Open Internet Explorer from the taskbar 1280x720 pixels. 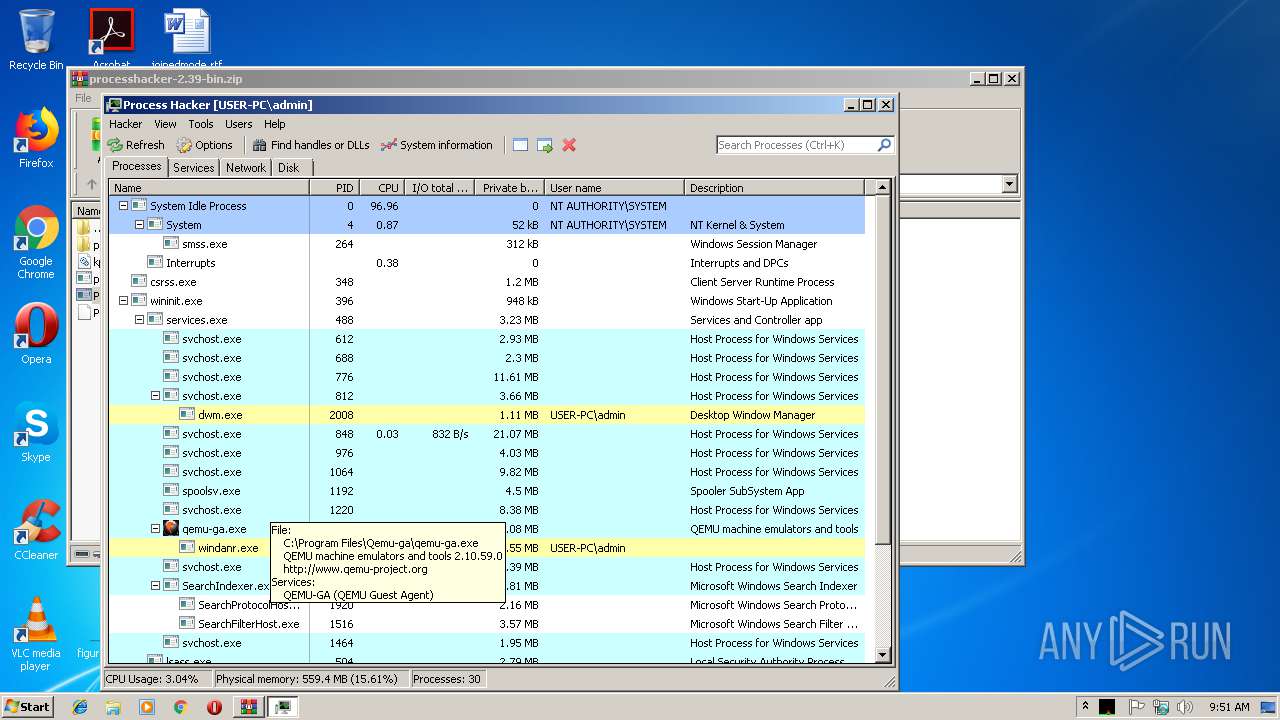coord(80,707)
